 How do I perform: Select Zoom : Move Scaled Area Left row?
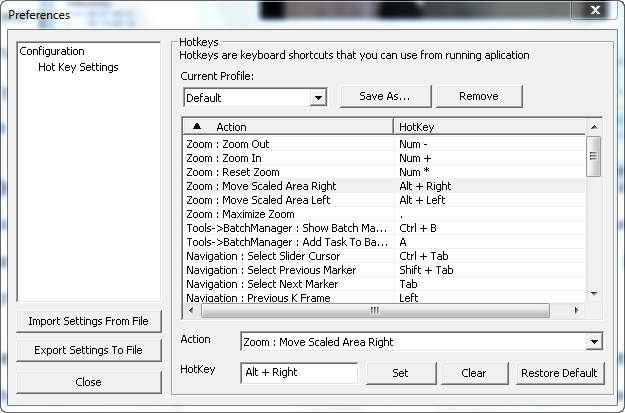385,200
